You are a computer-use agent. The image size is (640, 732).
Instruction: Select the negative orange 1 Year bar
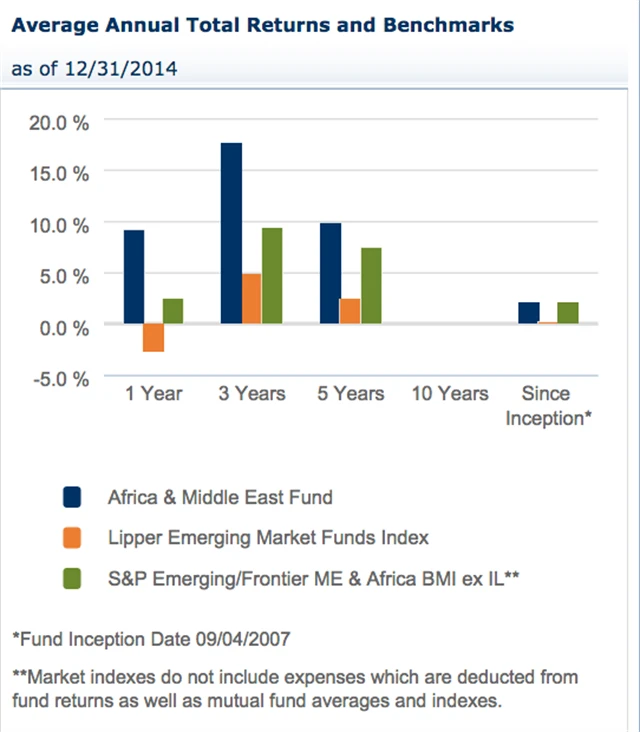click(x=153, y=338)
